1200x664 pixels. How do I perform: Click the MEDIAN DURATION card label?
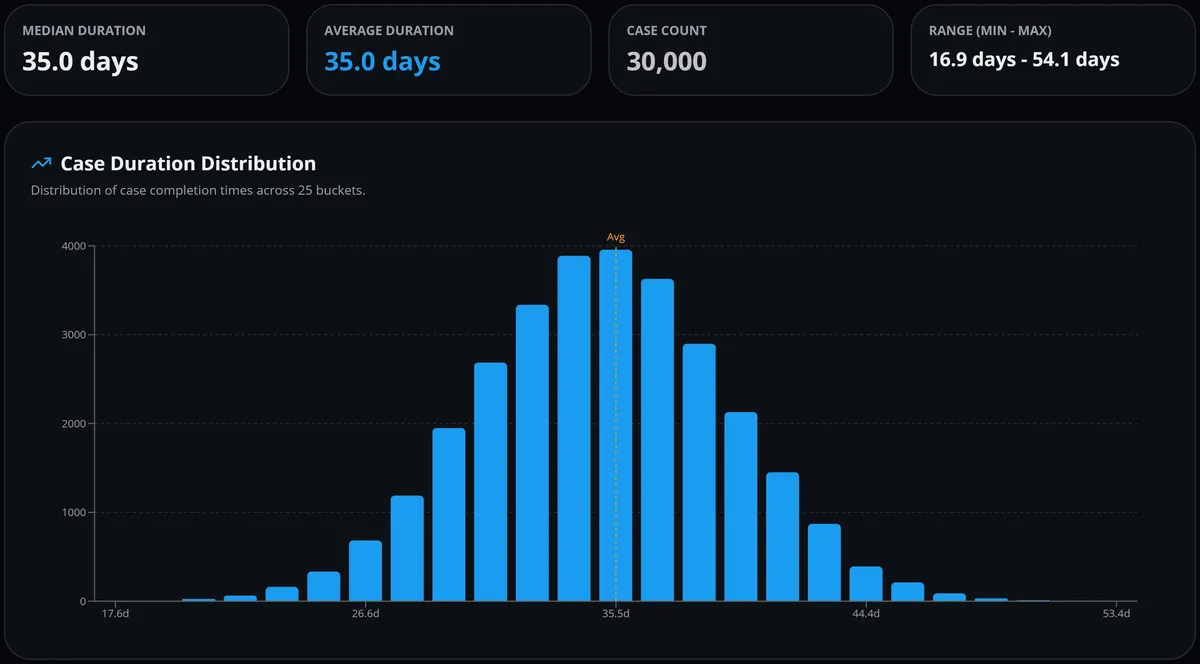tap(84, 31)
